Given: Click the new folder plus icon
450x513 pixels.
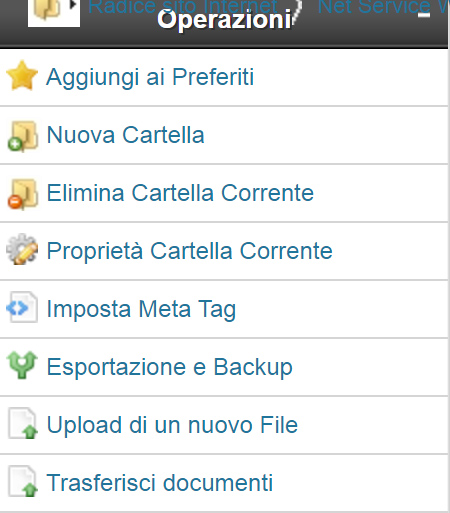Looking at the screenshot, I should (22, 136).
